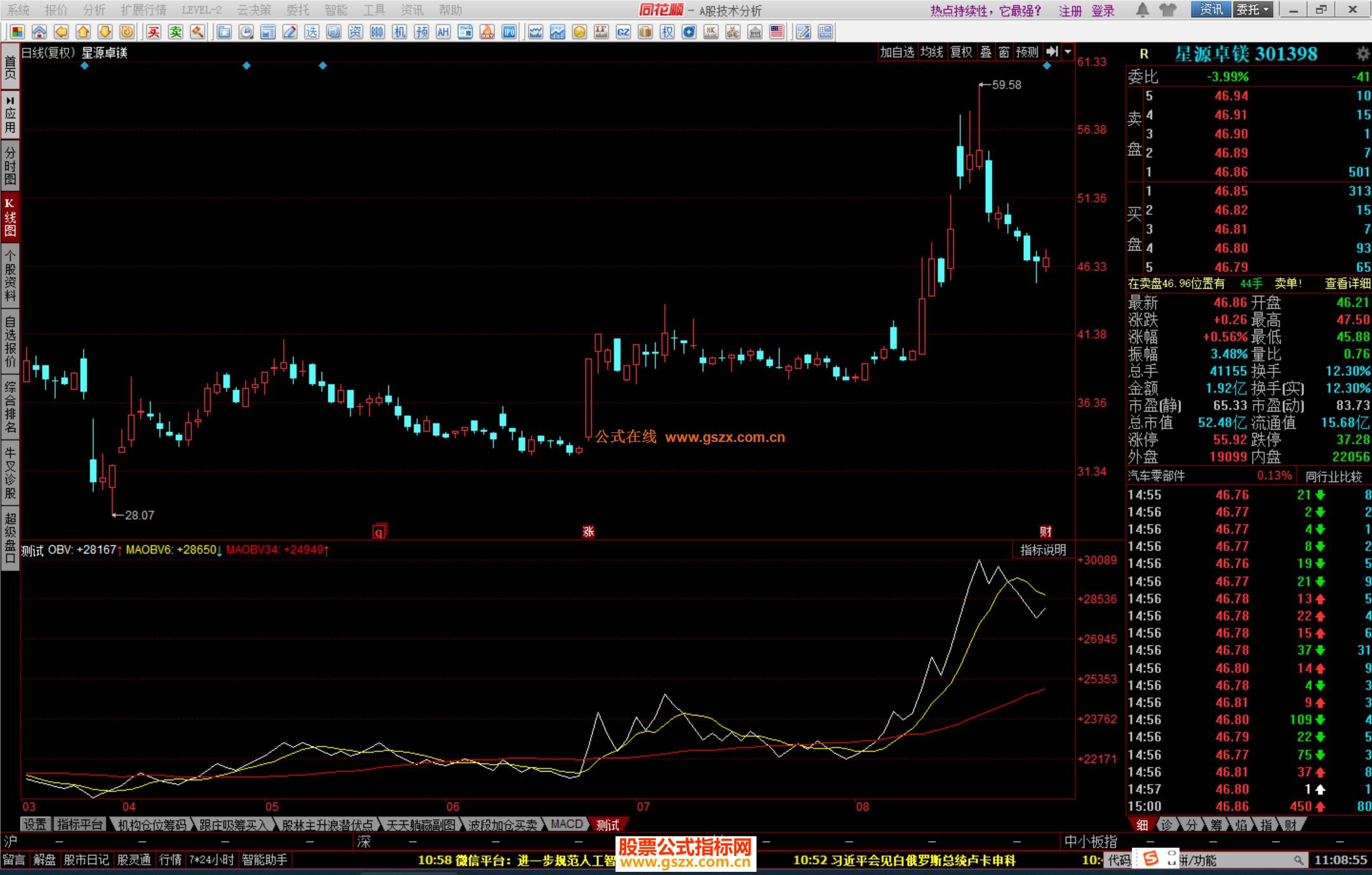Open quote panel gear settings icon
The height and width of the screenshot is (875, 1372).
point(1362,54)
